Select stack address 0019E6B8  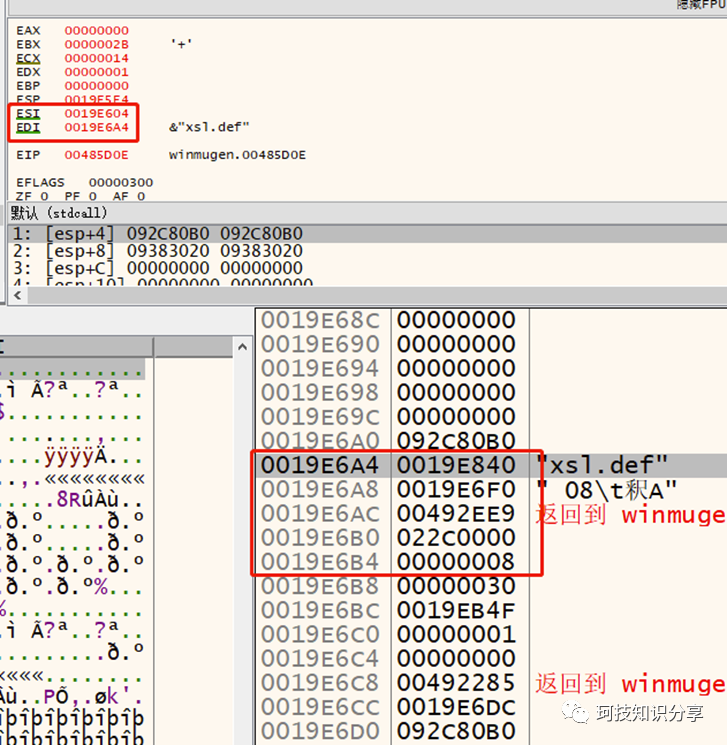click(320, 586)
